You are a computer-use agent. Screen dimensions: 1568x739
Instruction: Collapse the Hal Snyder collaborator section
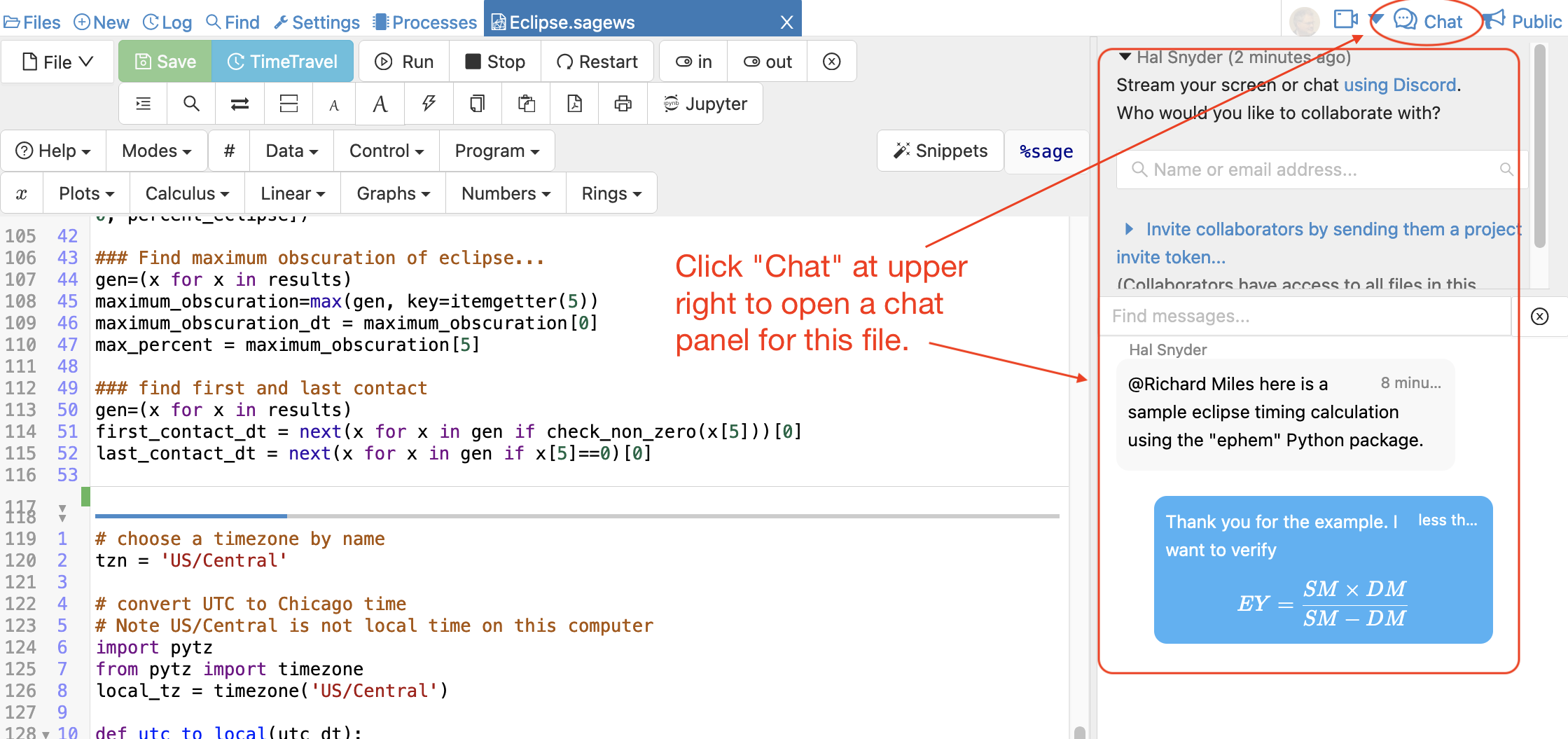click(x=1125, y=57)
